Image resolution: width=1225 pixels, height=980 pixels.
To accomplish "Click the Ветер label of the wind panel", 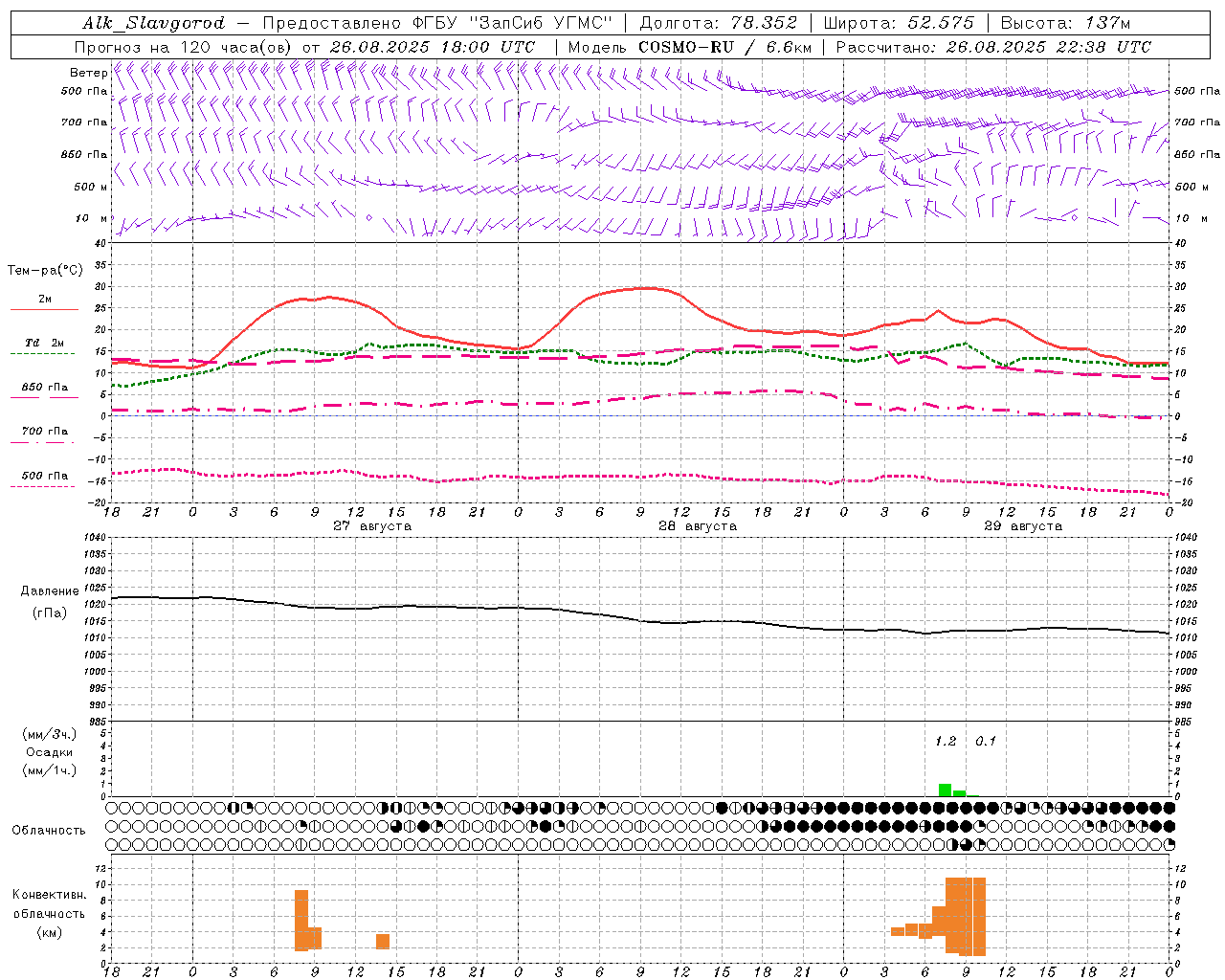I will tap(88, 73).
